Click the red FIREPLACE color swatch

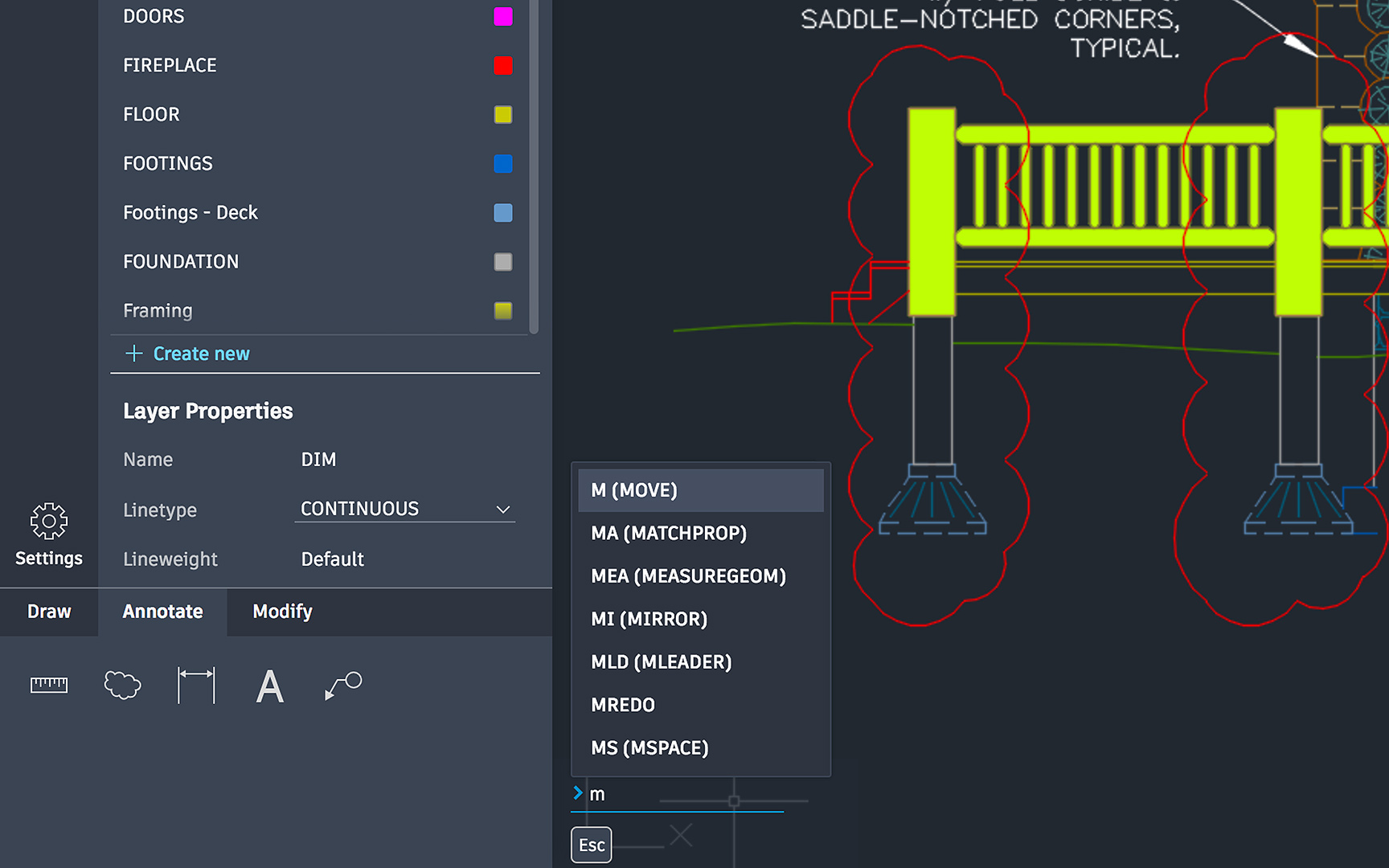[x=502, y=65]
